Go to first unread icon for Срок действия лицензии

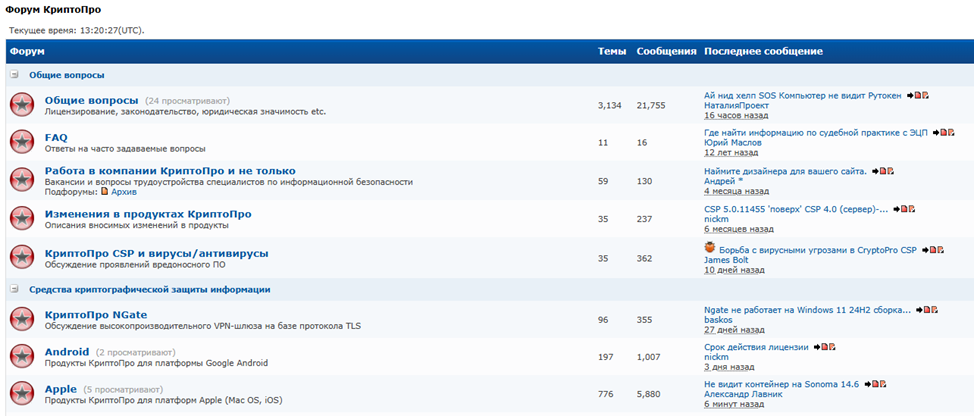[x=832, y=346]
